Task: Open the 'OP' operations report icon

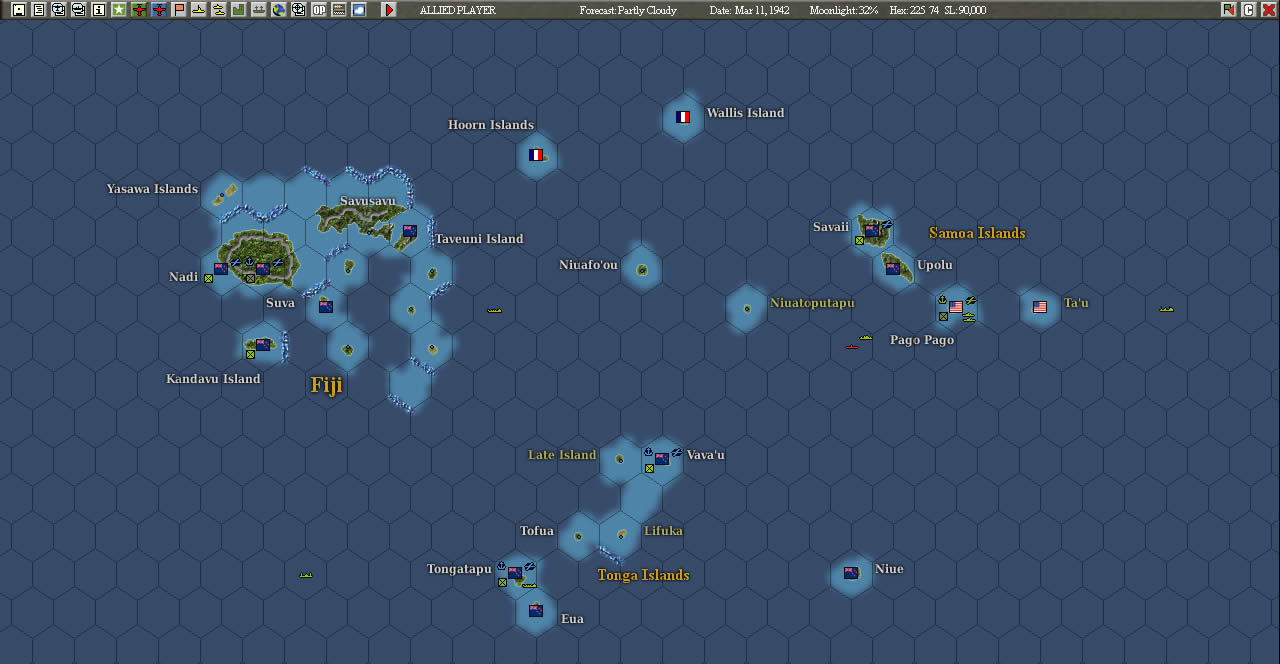Action: 319,10
